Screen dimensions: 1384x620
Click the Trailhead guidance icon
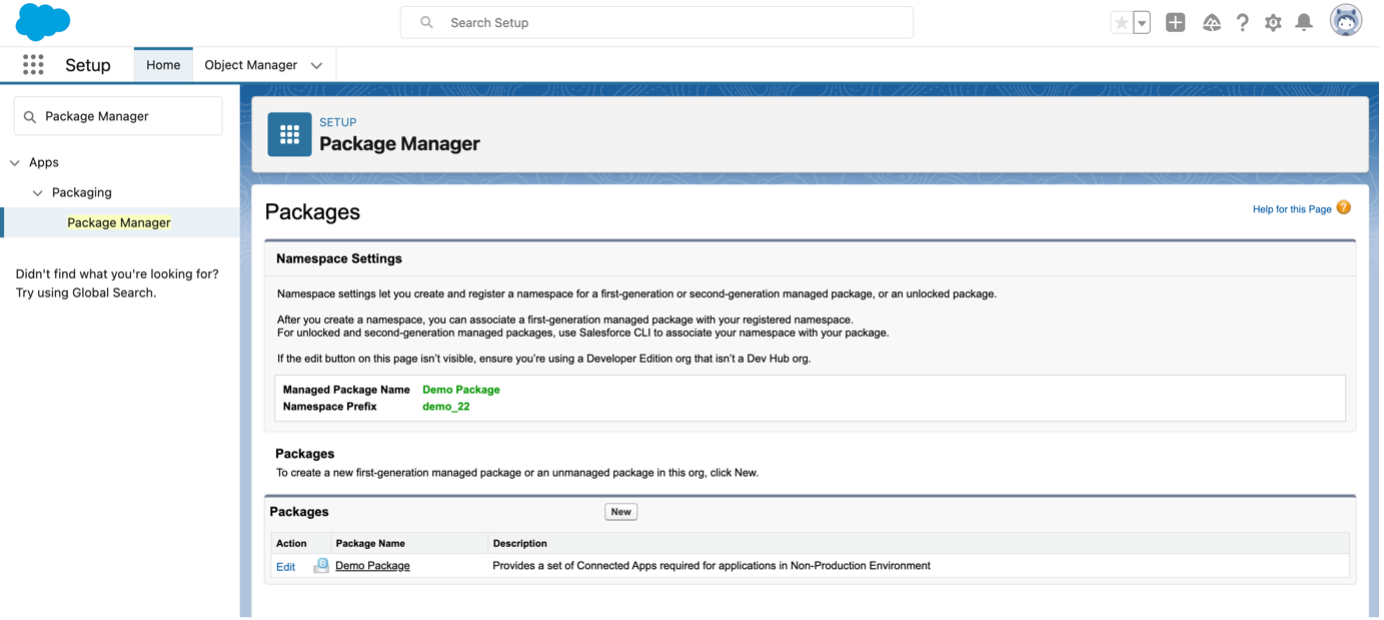tap(1211, 22)
